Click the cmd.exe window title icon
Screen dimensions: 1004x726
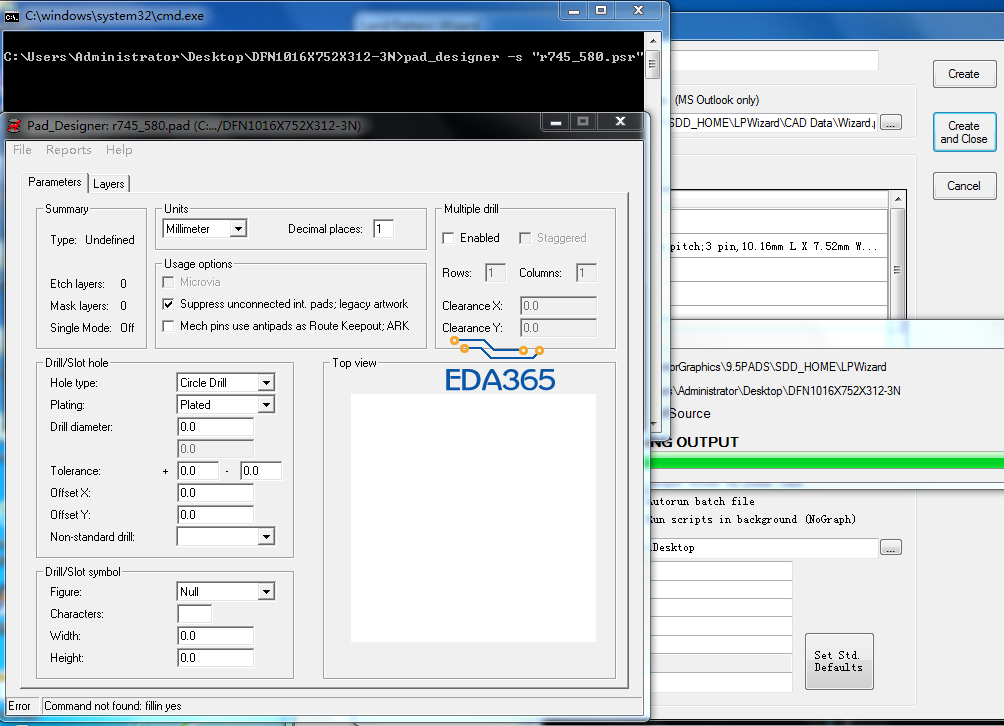point(12,16)
